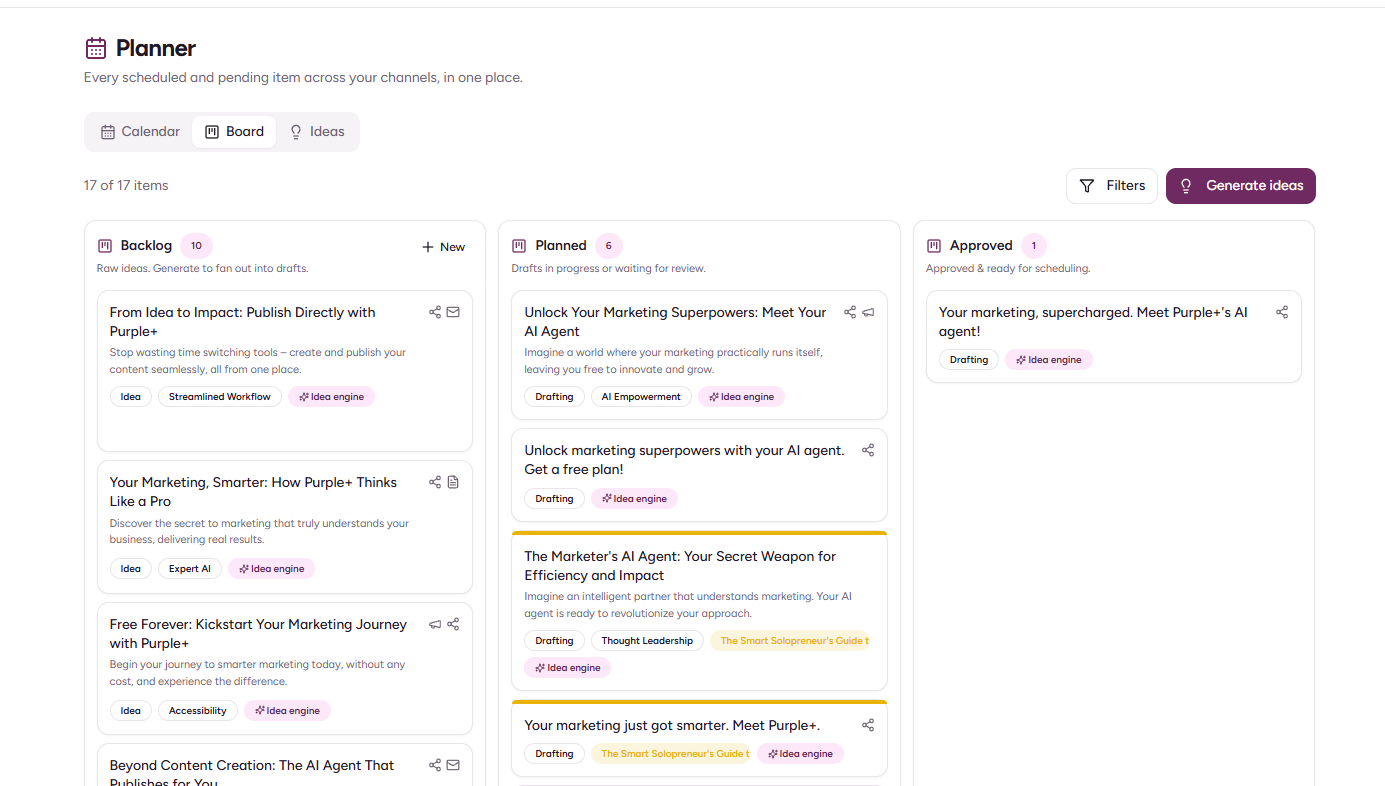Click email icon on 'Beyond Content Creation' card

453,765
